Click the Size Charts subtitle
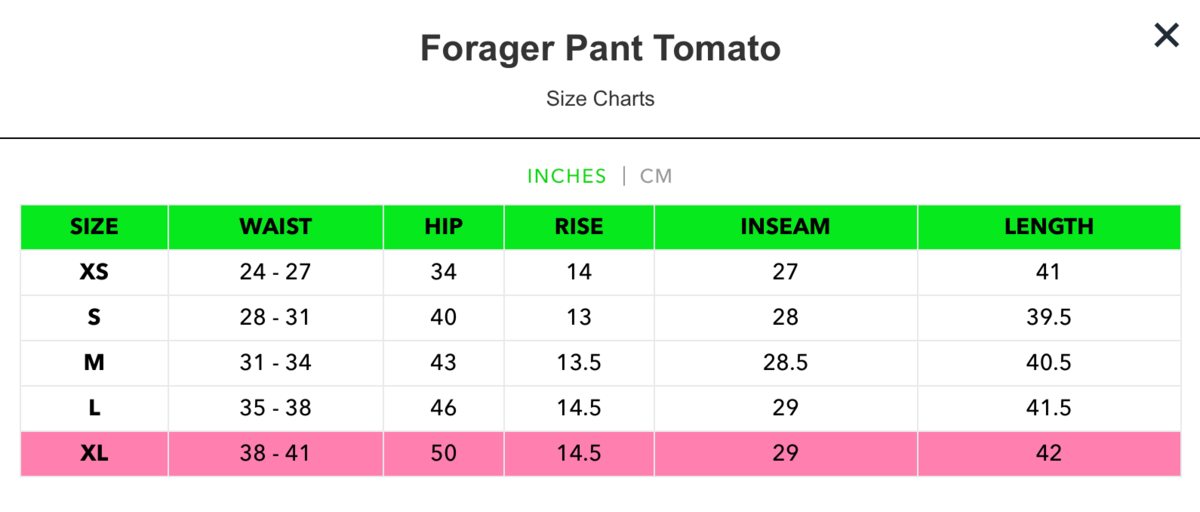 point(600,99)
